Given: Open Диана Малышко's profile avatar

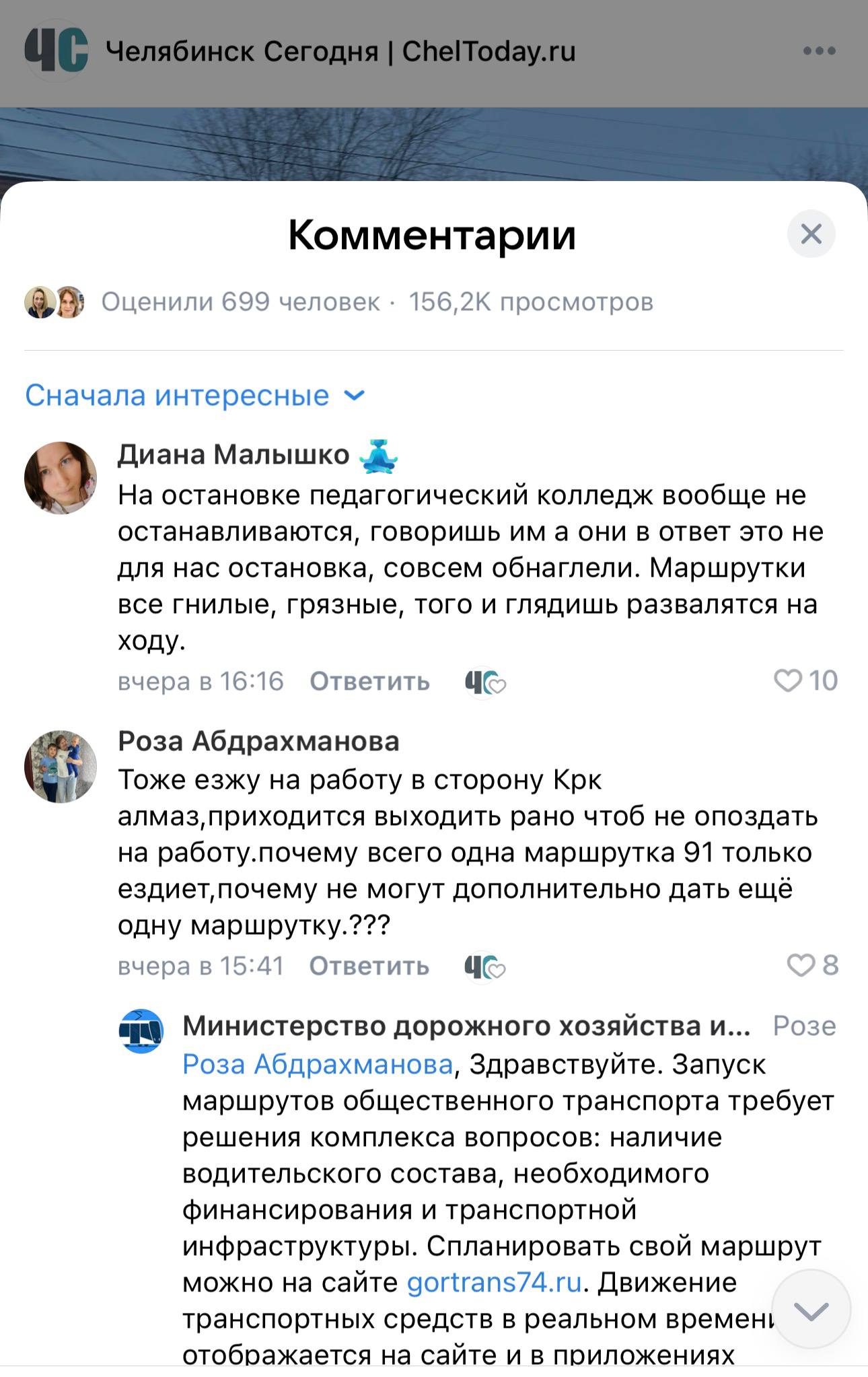Looking at the screenshot, I should click(61, 478).
